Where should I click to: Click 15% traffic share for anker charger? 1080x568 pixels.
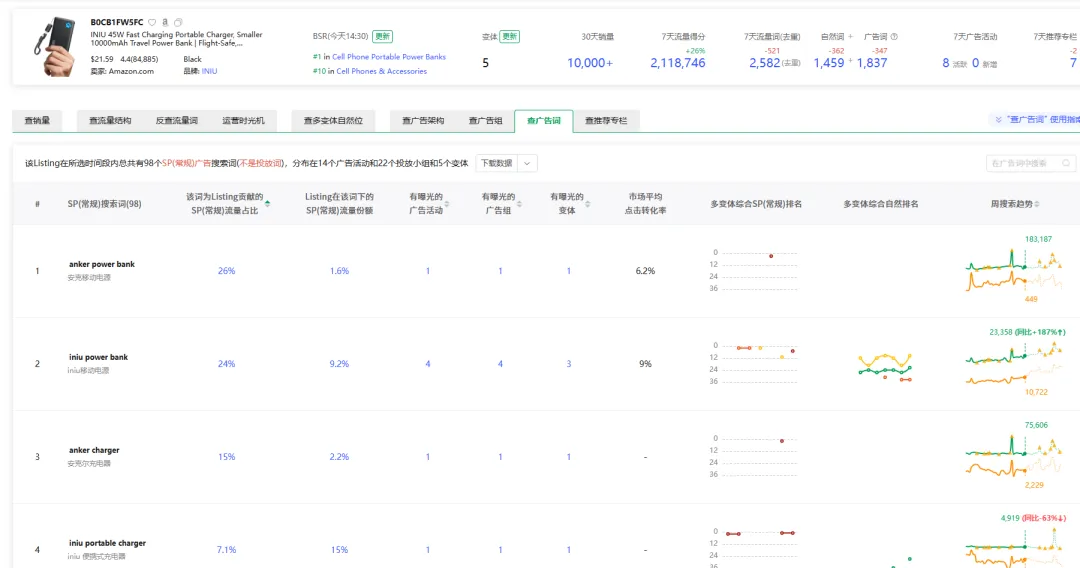coord(227,457)
